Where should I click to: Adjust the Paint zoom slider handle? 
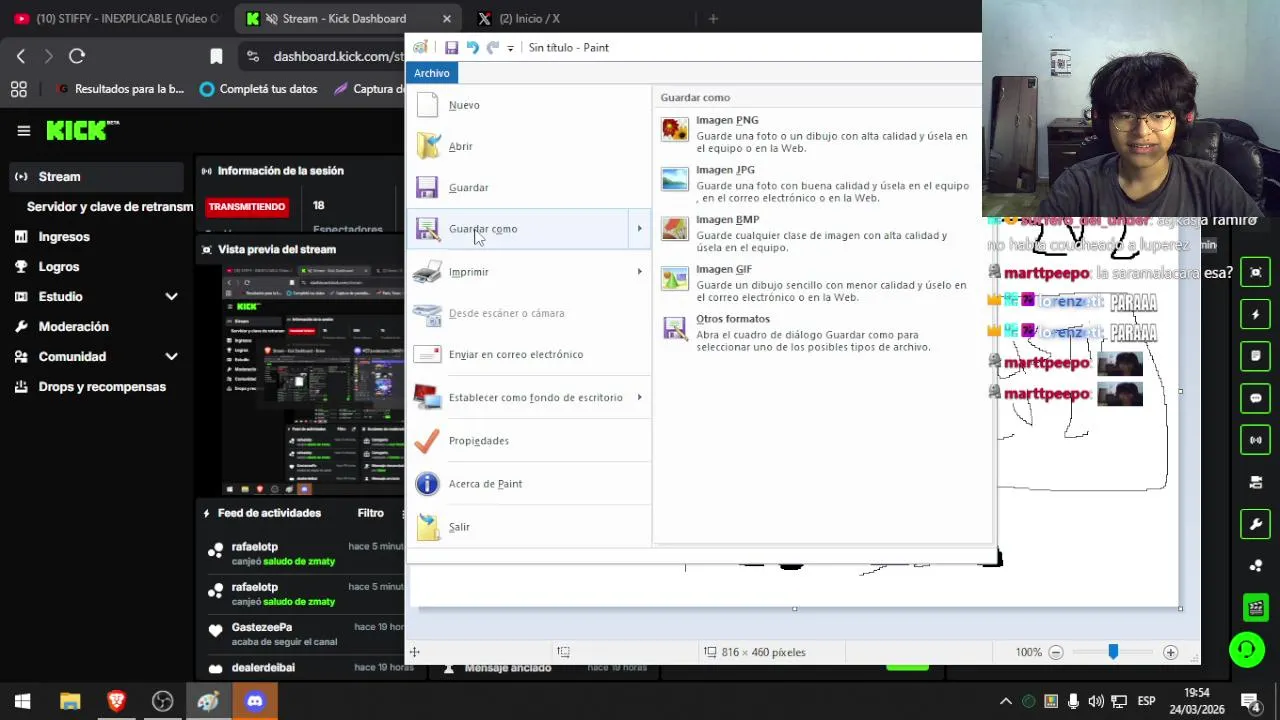[x=1113, y=652]
